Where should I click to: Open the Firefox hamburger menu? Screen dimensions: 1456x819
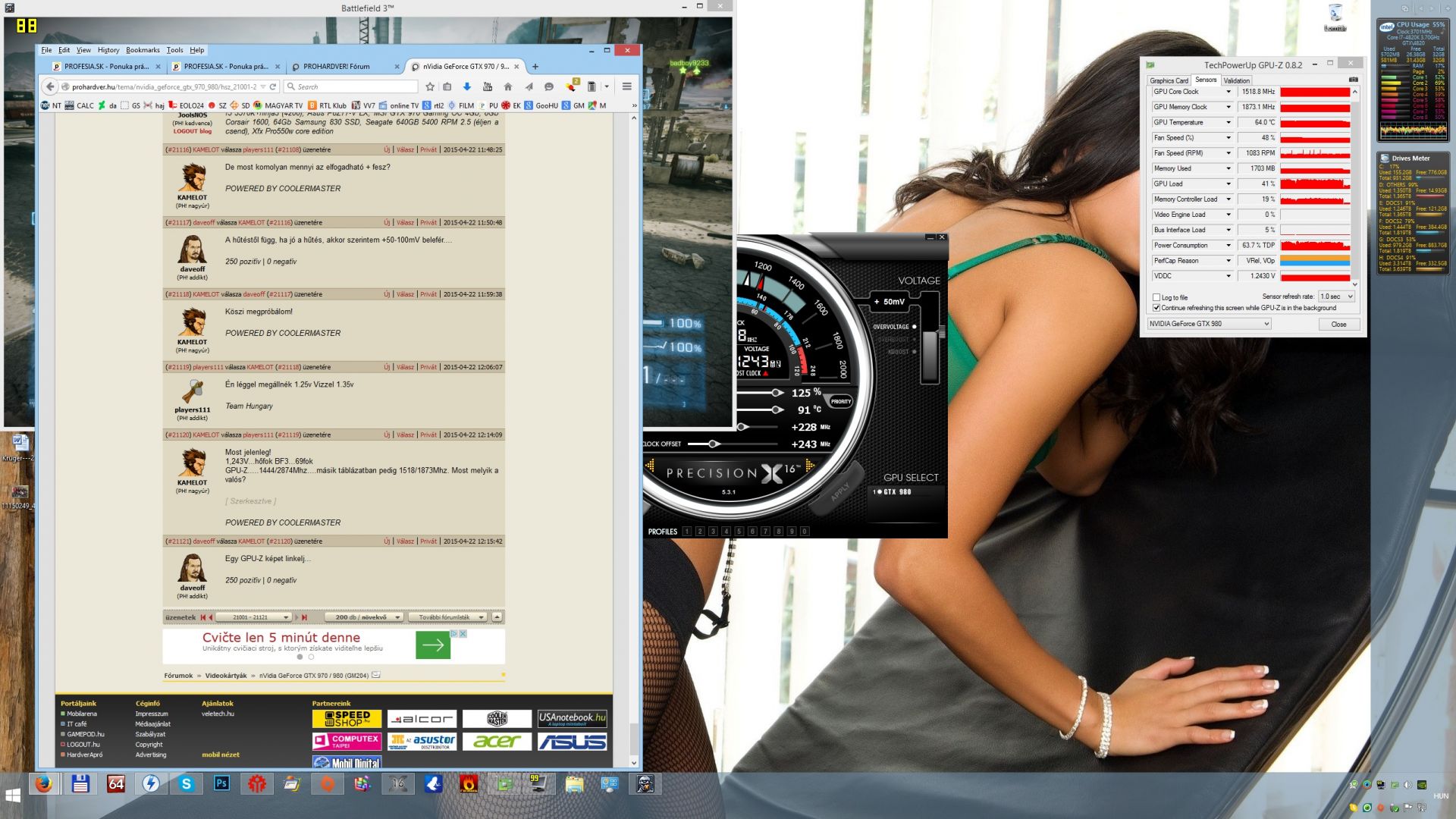(x=627, y=86)
